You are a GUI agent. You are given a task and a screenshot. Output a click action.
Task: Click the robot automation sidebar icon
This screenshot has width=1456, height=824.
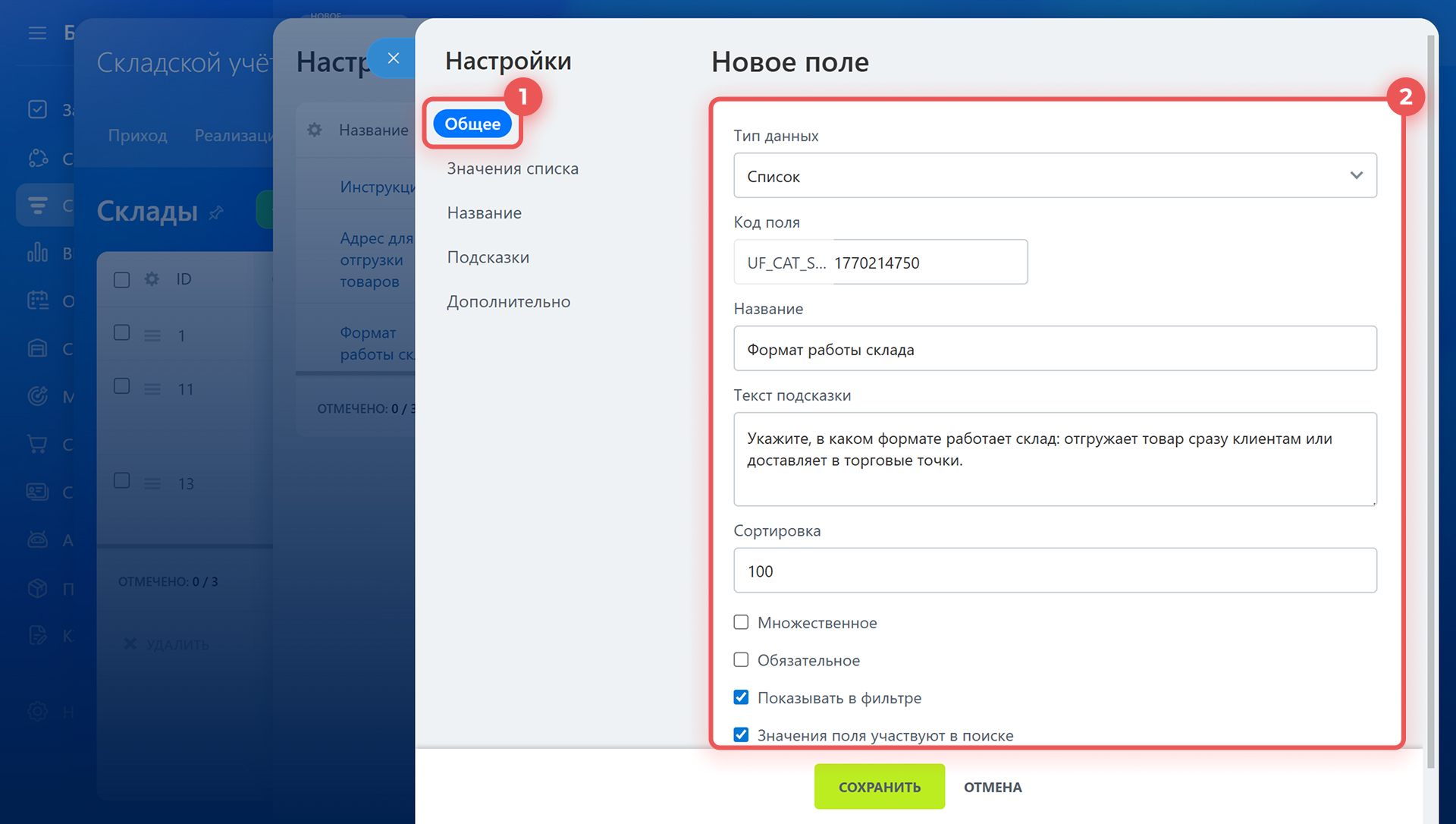[x=37, y=539]
